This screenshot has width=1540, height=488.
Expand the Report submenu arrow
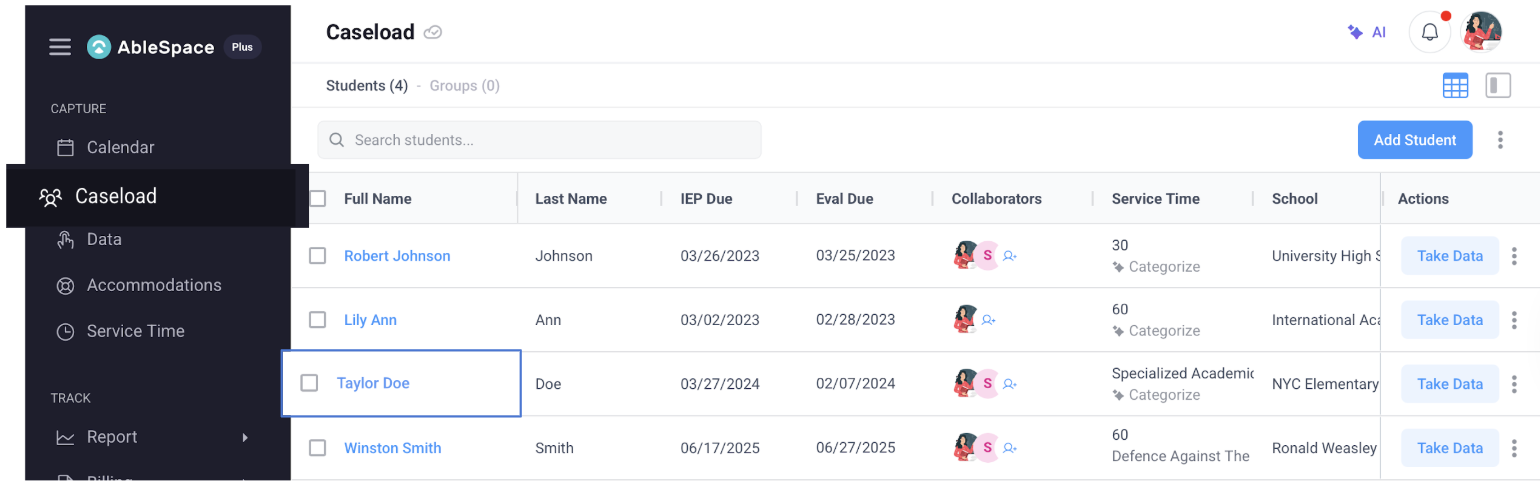tap(245, 437)
